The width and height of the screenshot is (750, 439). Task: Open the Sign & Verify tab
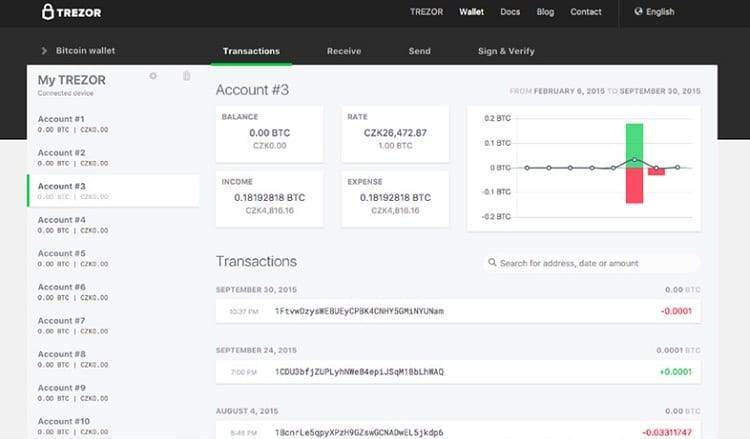pos(506,51)
